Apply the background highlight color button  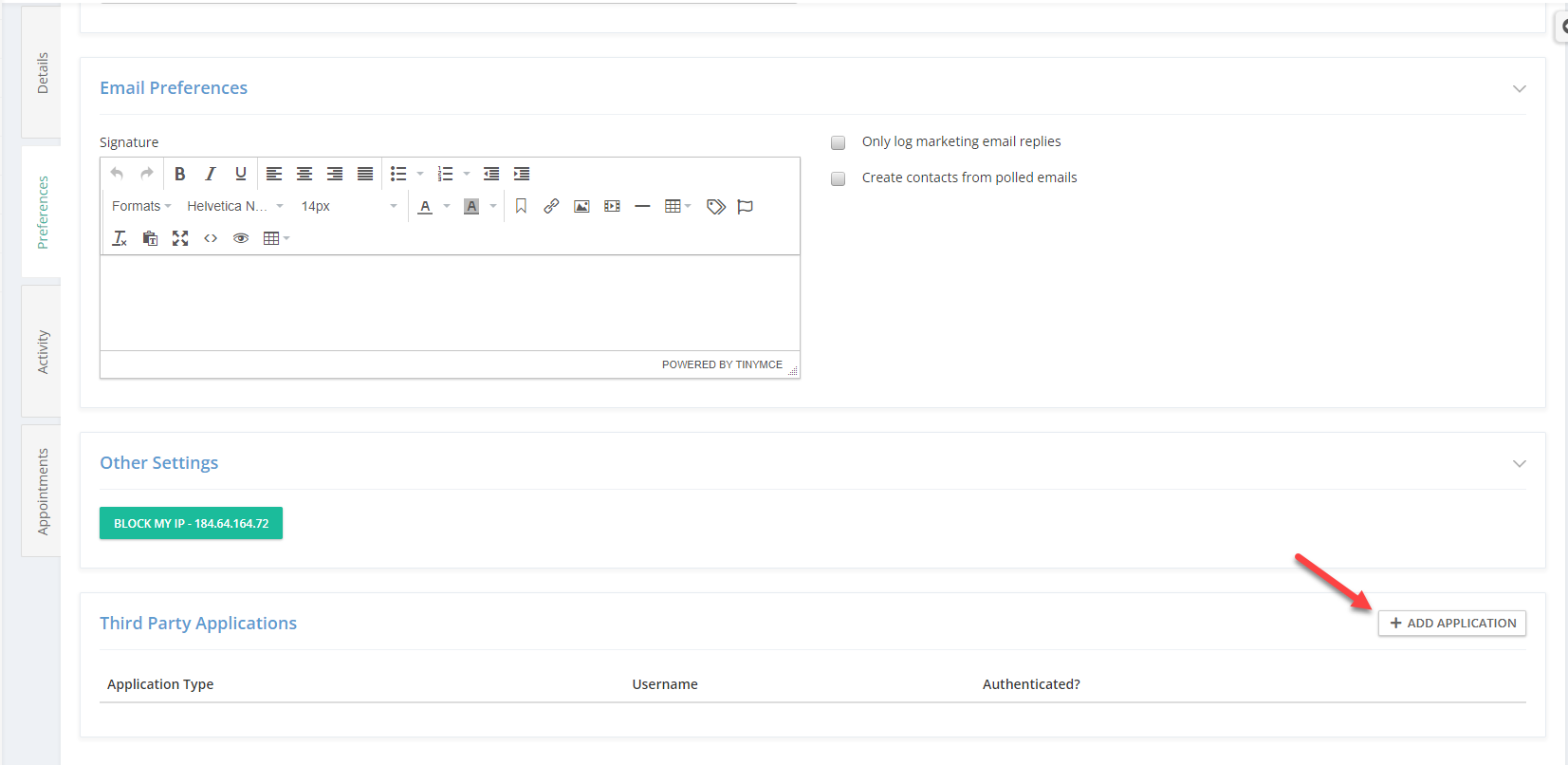pos(471,206)
